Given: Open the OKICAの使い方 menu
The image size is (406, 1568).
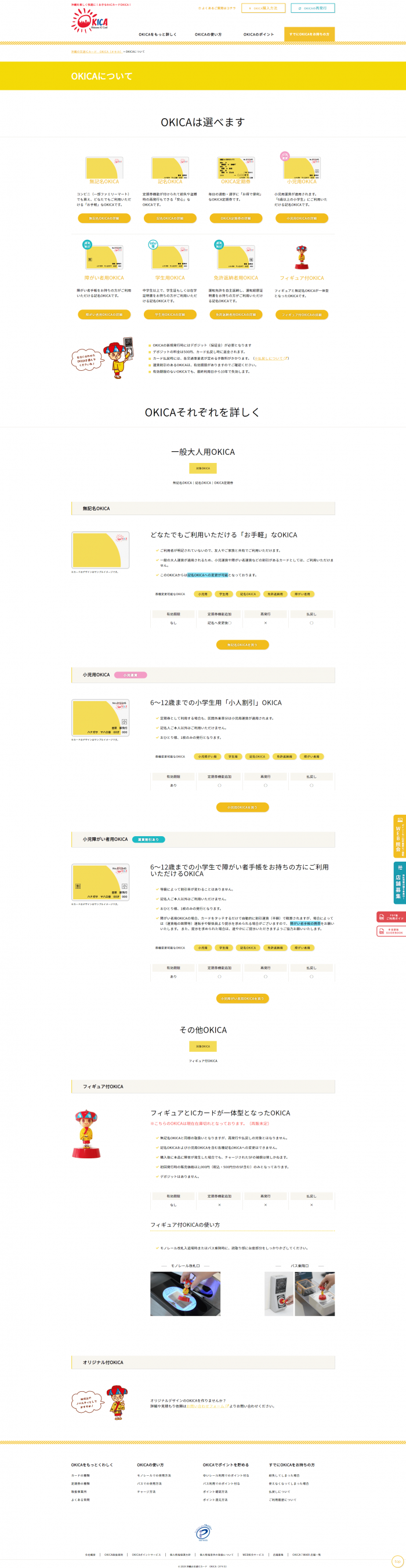Looking at the screenshot, I should point(208,34).
